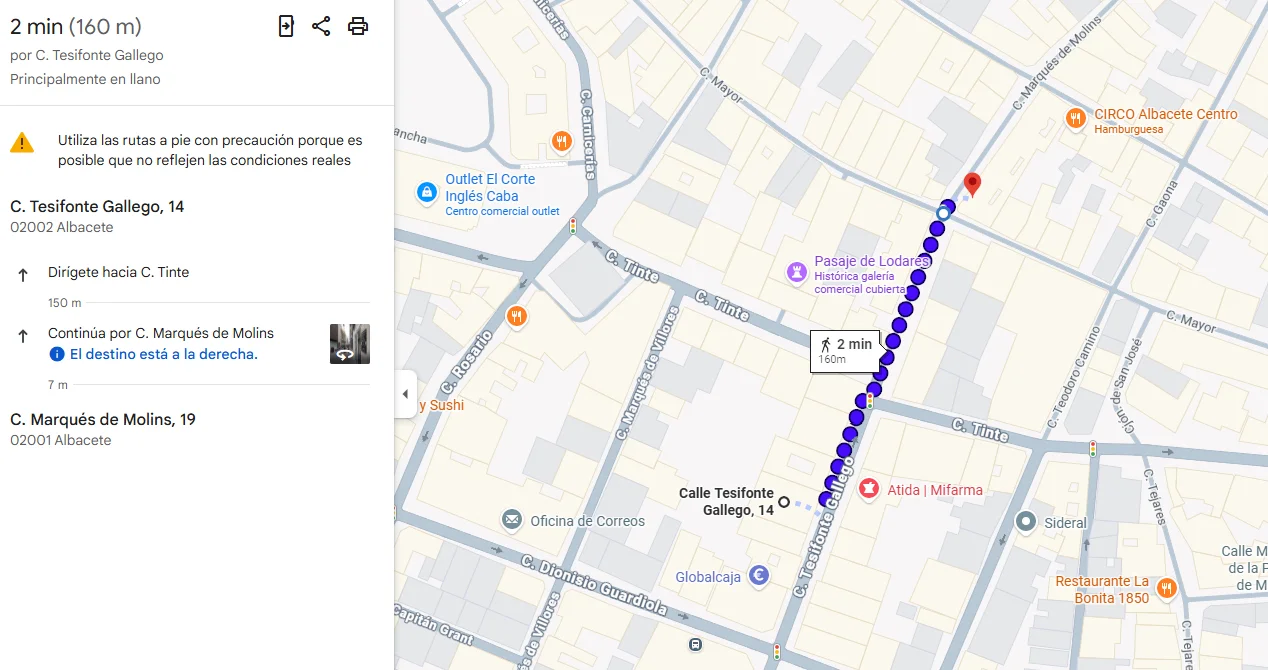Click the "2 min 160m" route label on the map

pyautogui.click(x=845, y=351)
